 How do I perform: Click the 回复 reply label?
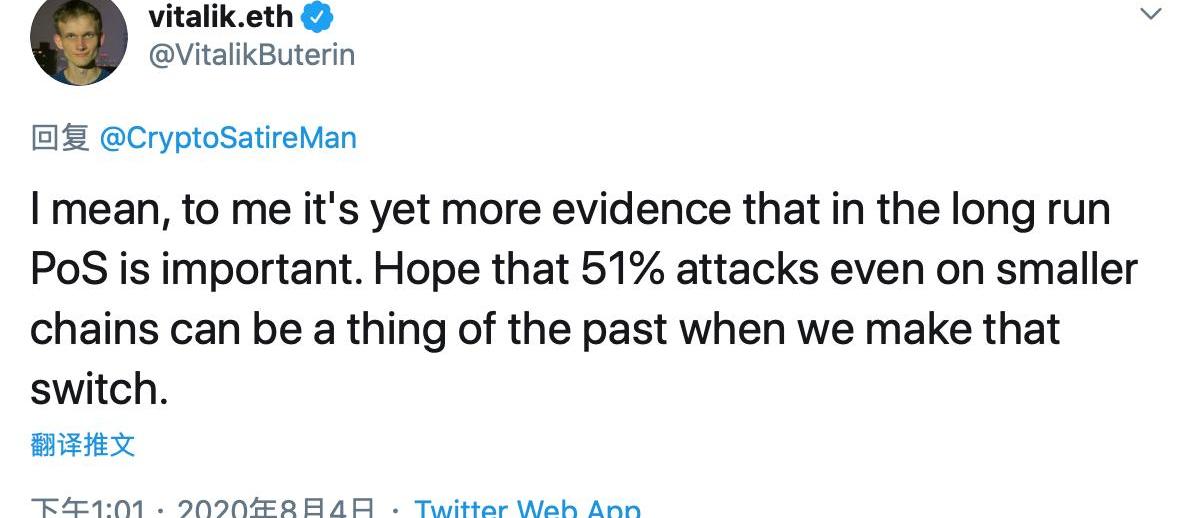[60, 138]
